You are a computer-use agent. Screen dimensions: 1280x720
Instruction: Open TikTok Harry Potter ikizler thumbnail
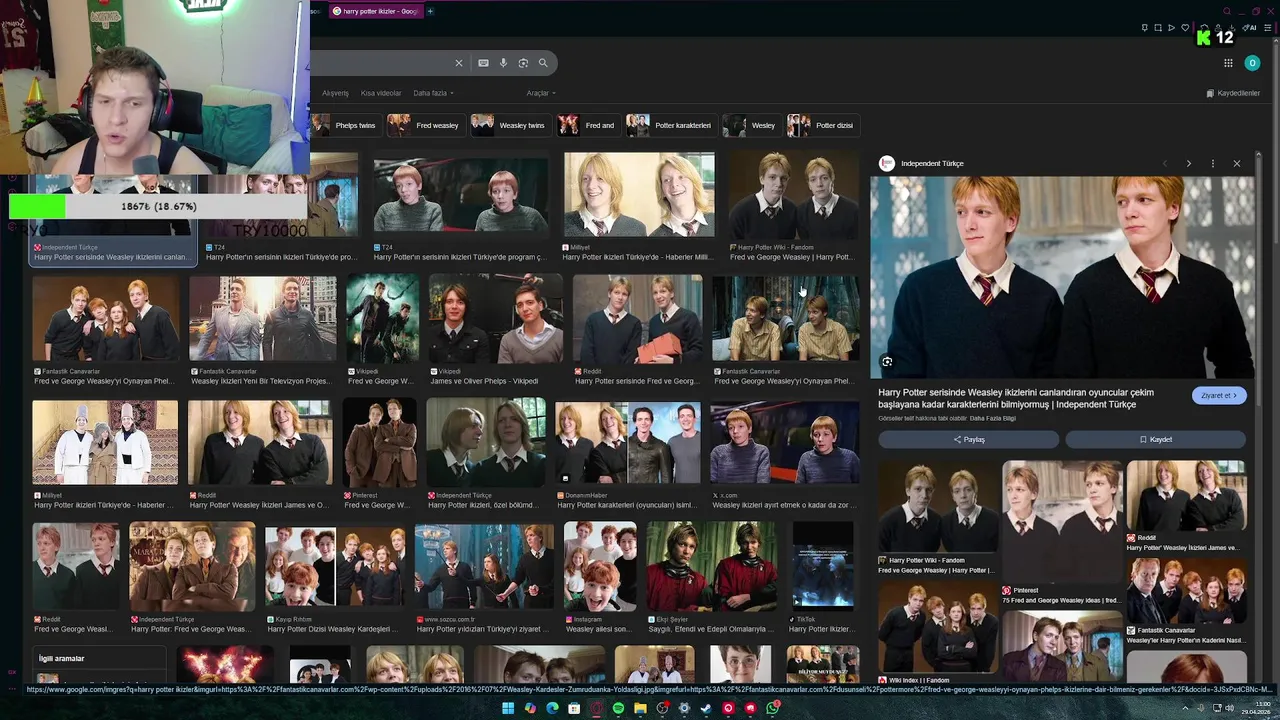click(x=823, y=567)
